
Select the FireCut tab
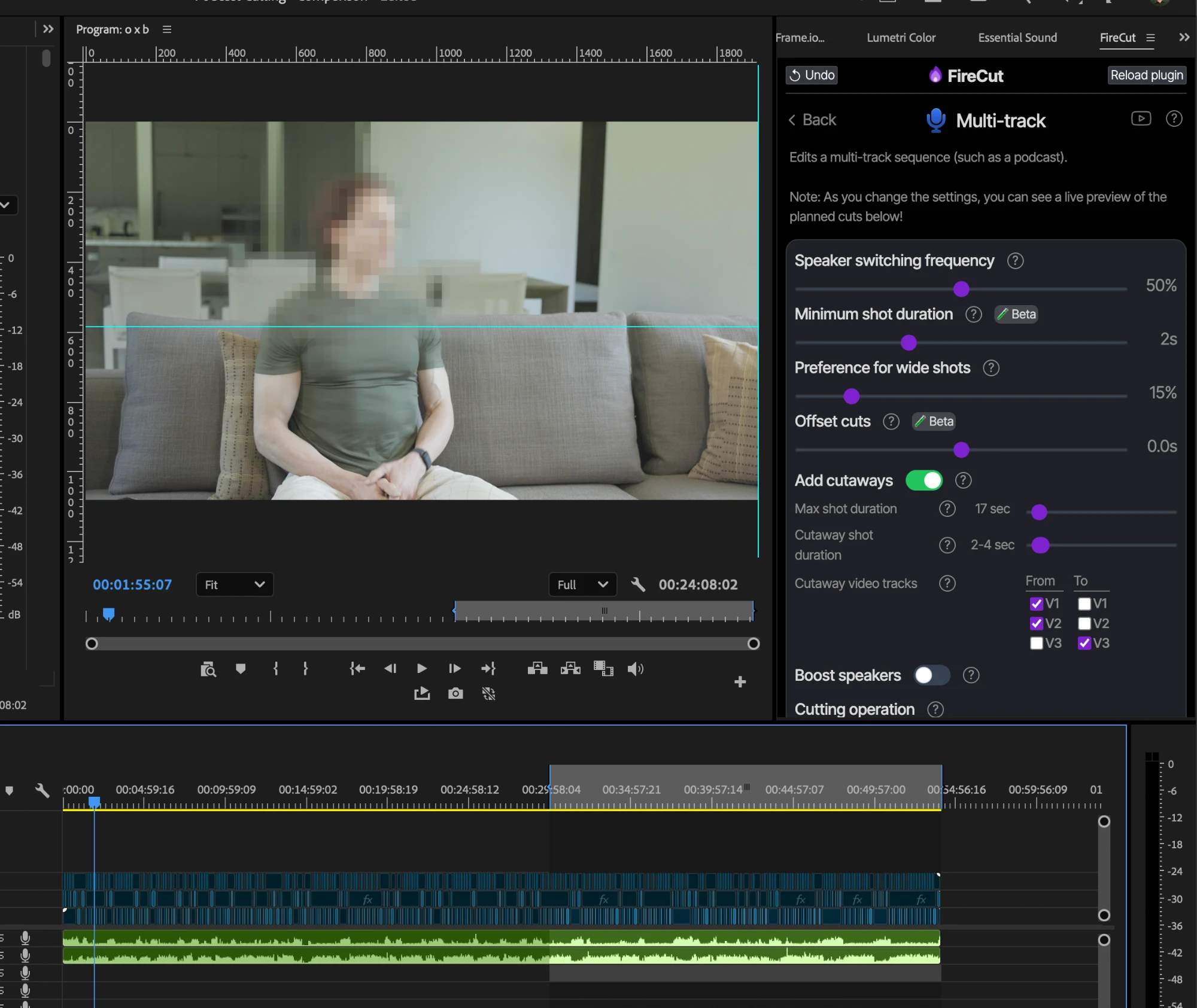pos(1117,38)
